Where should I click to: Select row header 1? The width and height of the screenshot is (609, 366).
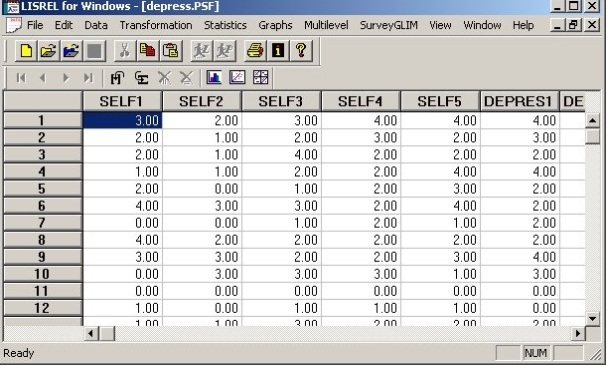pyautogui.click(x=42, y=120)
